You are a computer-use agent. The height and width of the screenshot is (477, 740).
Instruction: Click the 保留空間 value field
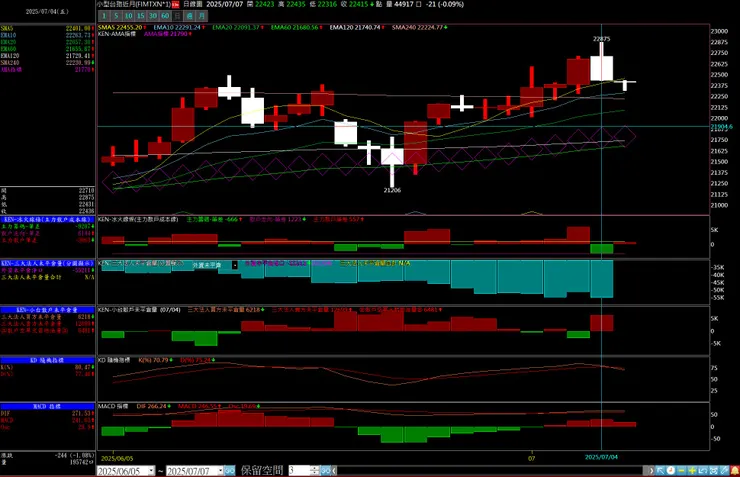tap(299, 471)
